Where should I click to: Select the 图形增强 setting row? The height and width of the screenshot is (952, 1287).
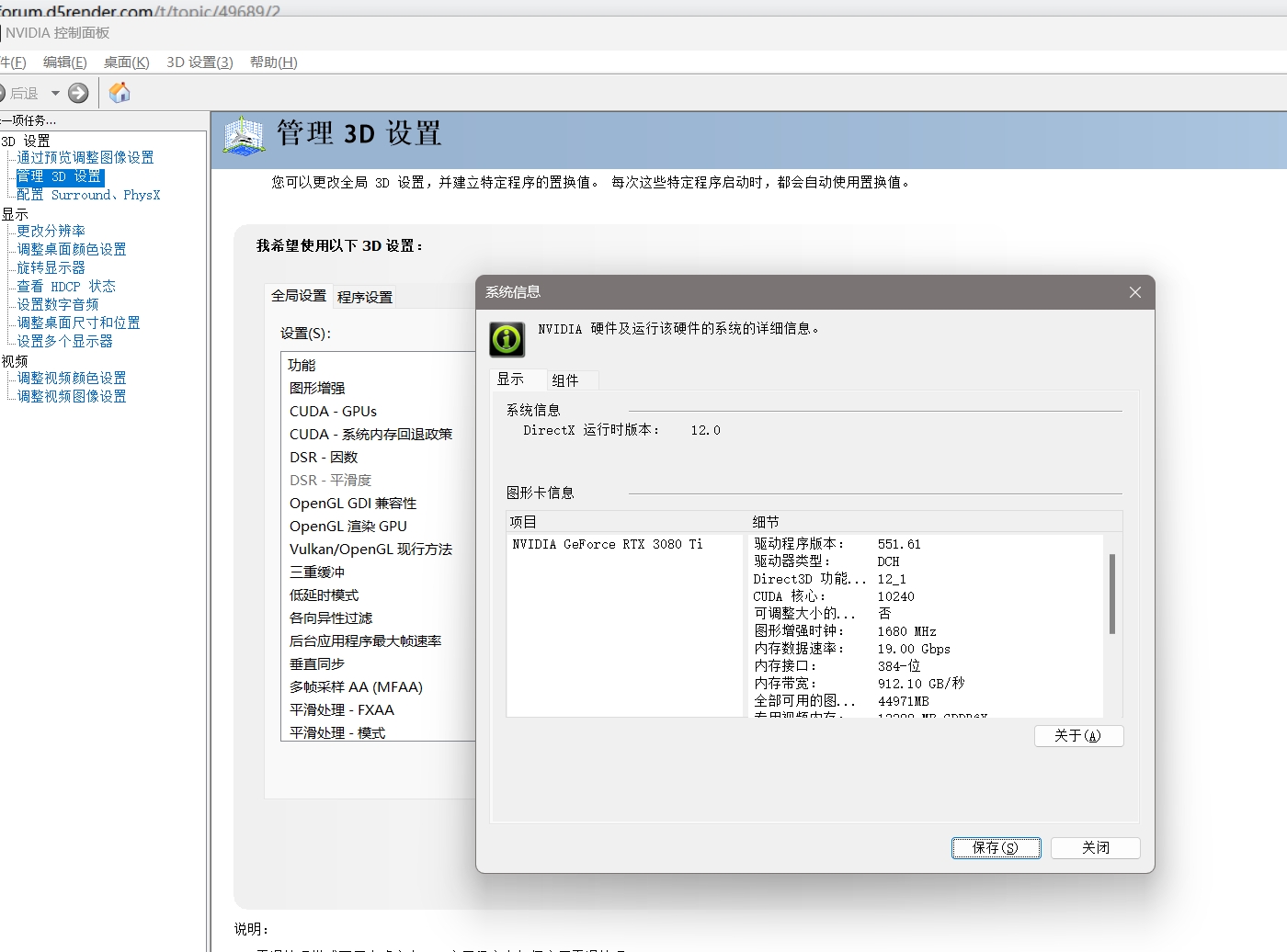pyautogui.click(x=379, y=388)
